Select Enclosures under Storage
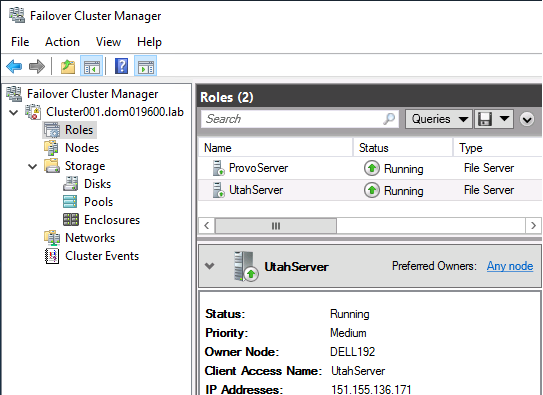This screenshot has width=543, height=395. tap(112, 220)
